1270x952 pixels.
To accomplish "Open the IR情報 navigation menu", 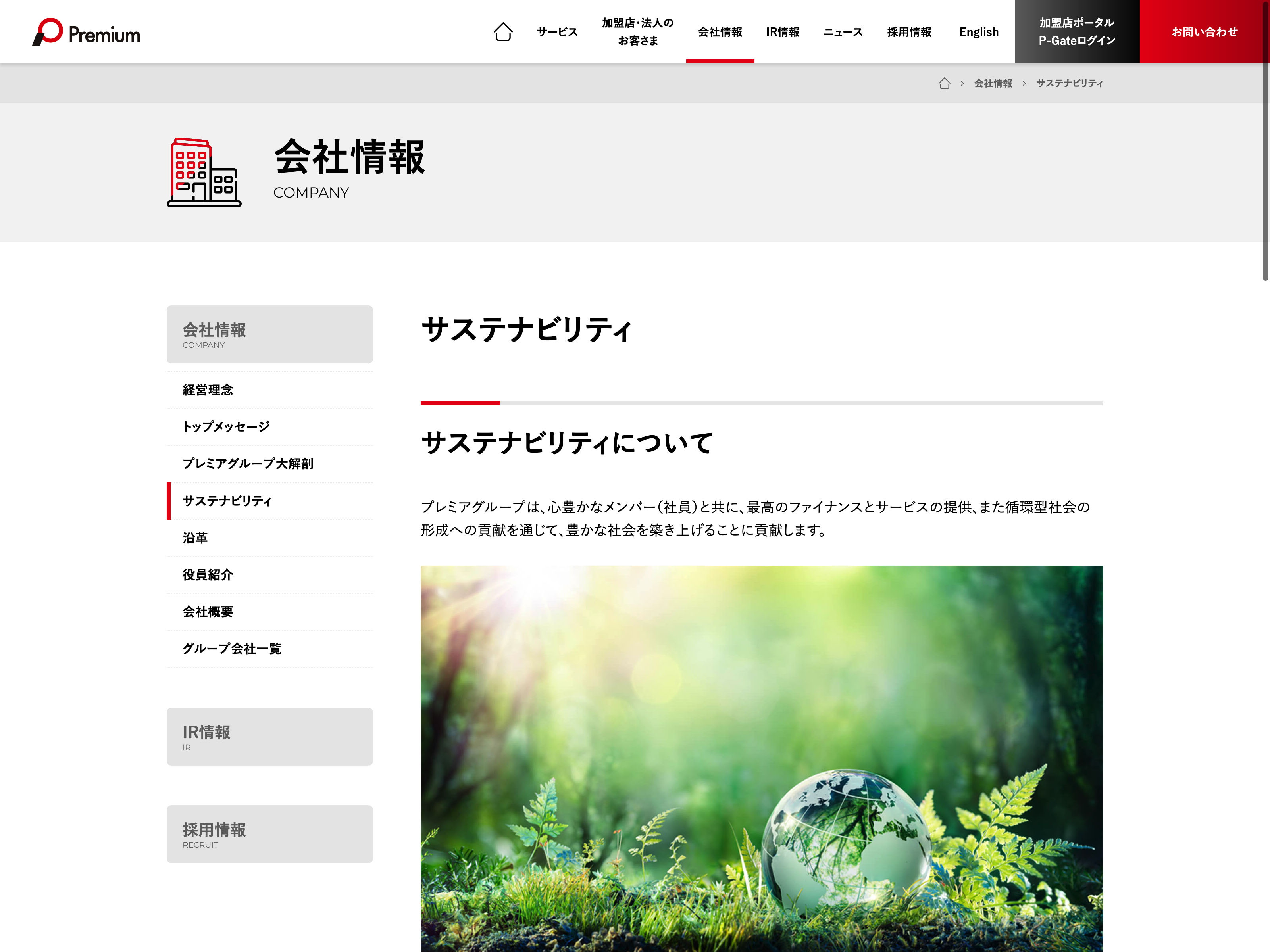I will click(x=783, y=32).
